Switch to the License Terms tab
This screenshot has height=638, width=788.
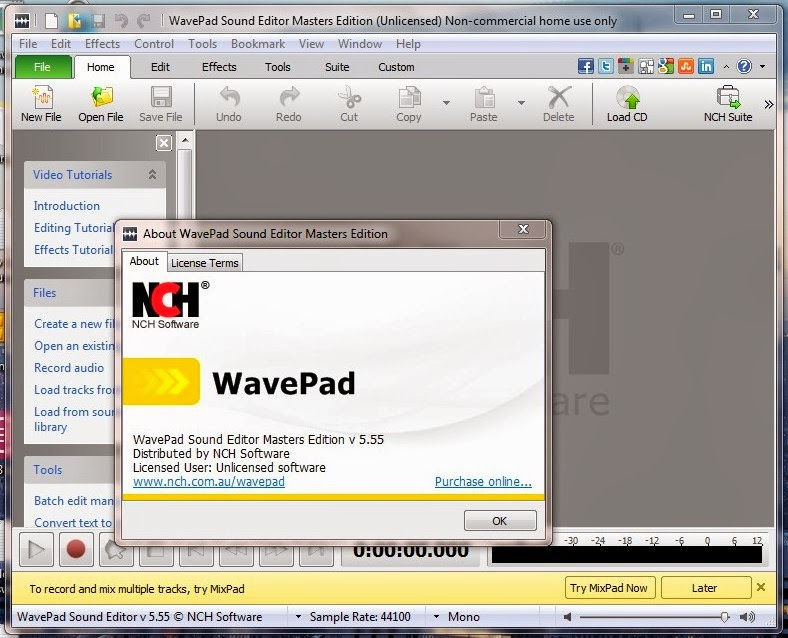click(205, 263)
